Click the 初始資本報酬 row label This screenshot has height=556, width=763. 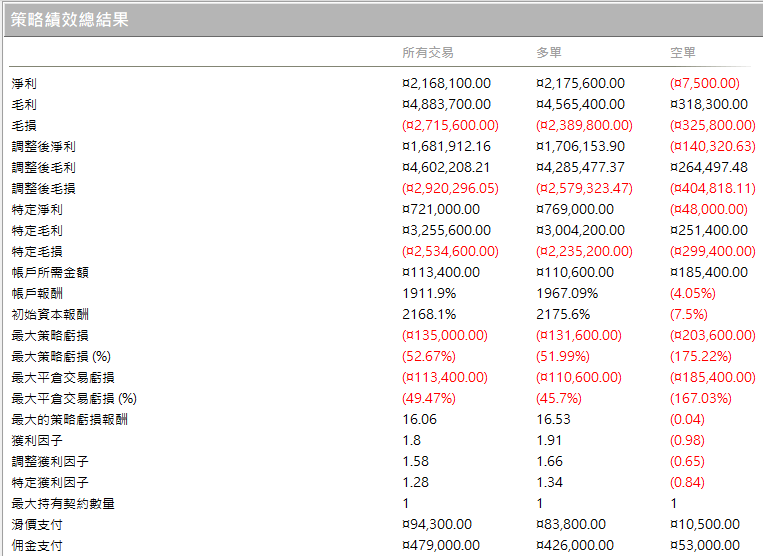coord(50,315)
